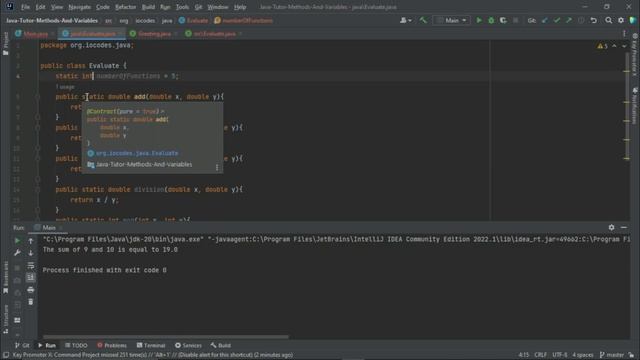Click the editor tabs vertical-dots icon
The image size is (640, 360).
point(624,34)
